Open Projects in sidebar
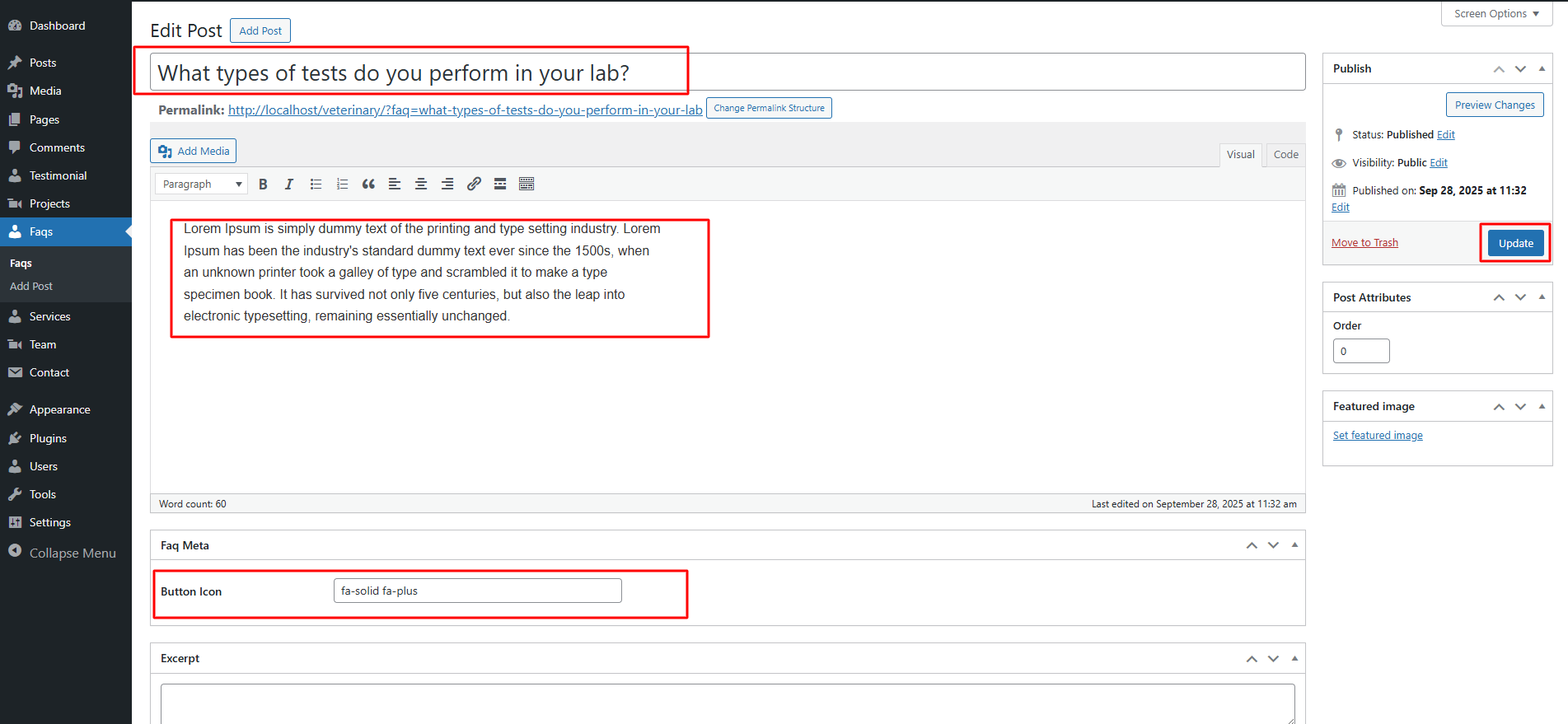The height and width of the screenshot is (724, 1568). (66, 203)
